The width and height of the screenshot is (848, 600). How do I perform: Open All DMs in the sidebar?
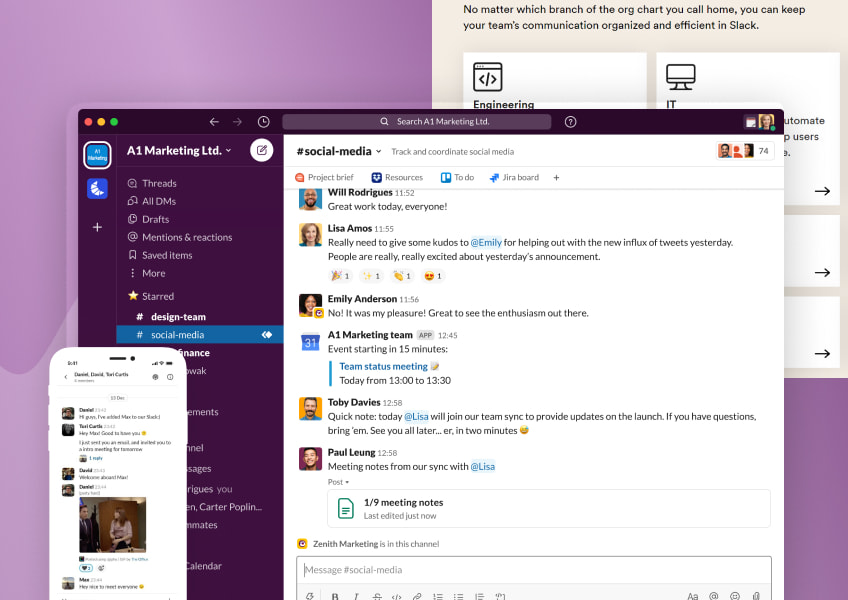[152, 201]
